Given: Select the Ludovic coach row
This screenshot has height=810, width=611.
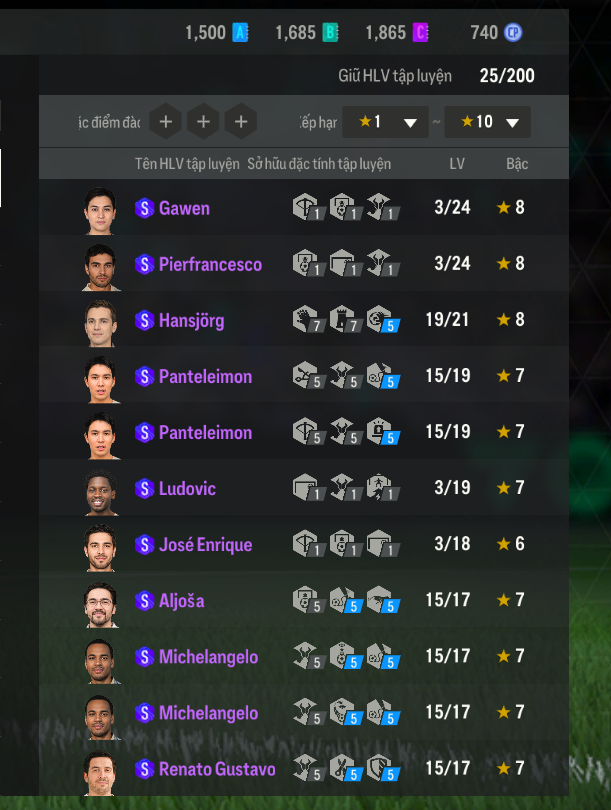Looking at the screenshot, I should click(x=304, y=488).
